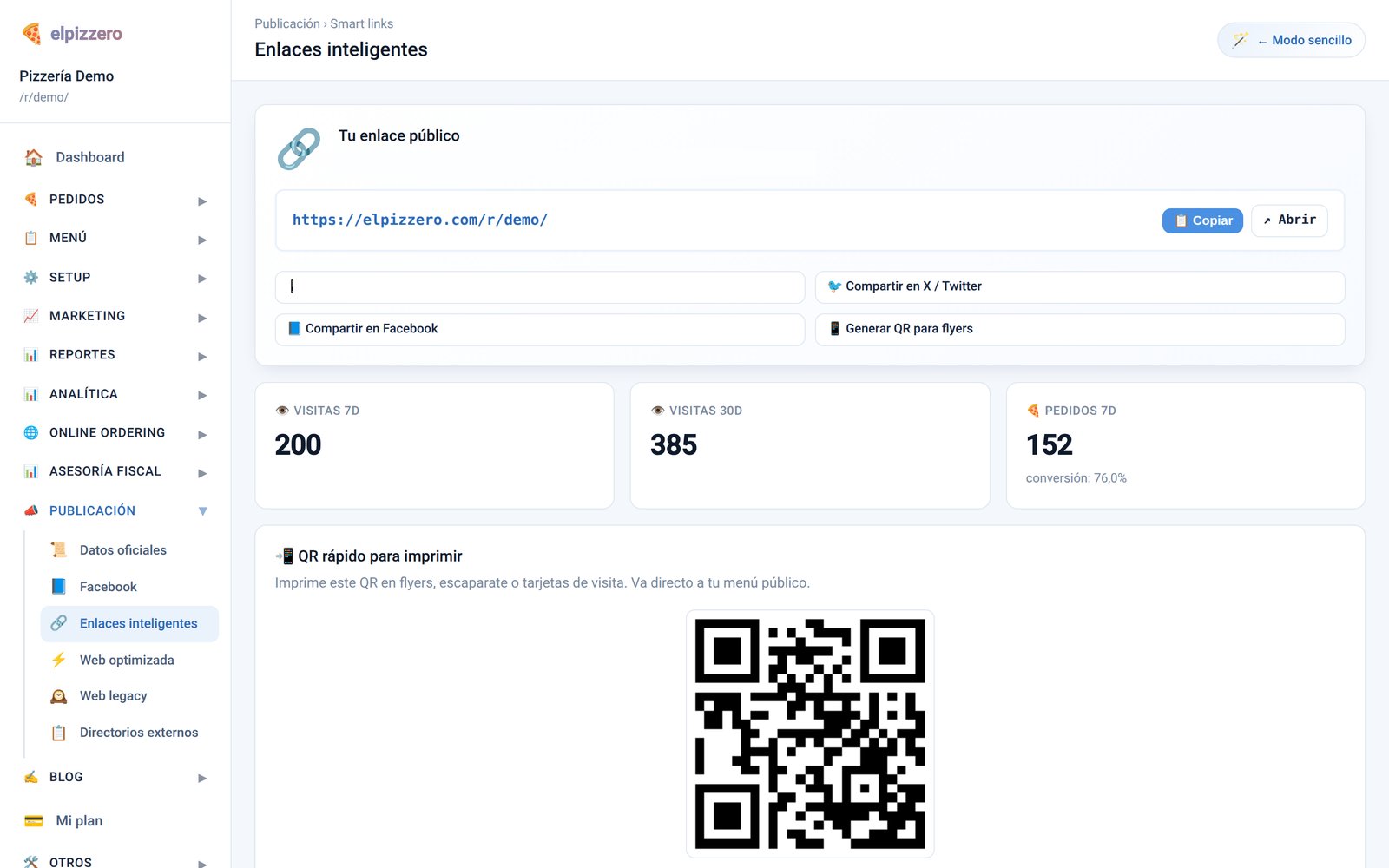The image size is (1389, 868).
Task: Expand the OTROS section arrow
Action: [202, 863]
